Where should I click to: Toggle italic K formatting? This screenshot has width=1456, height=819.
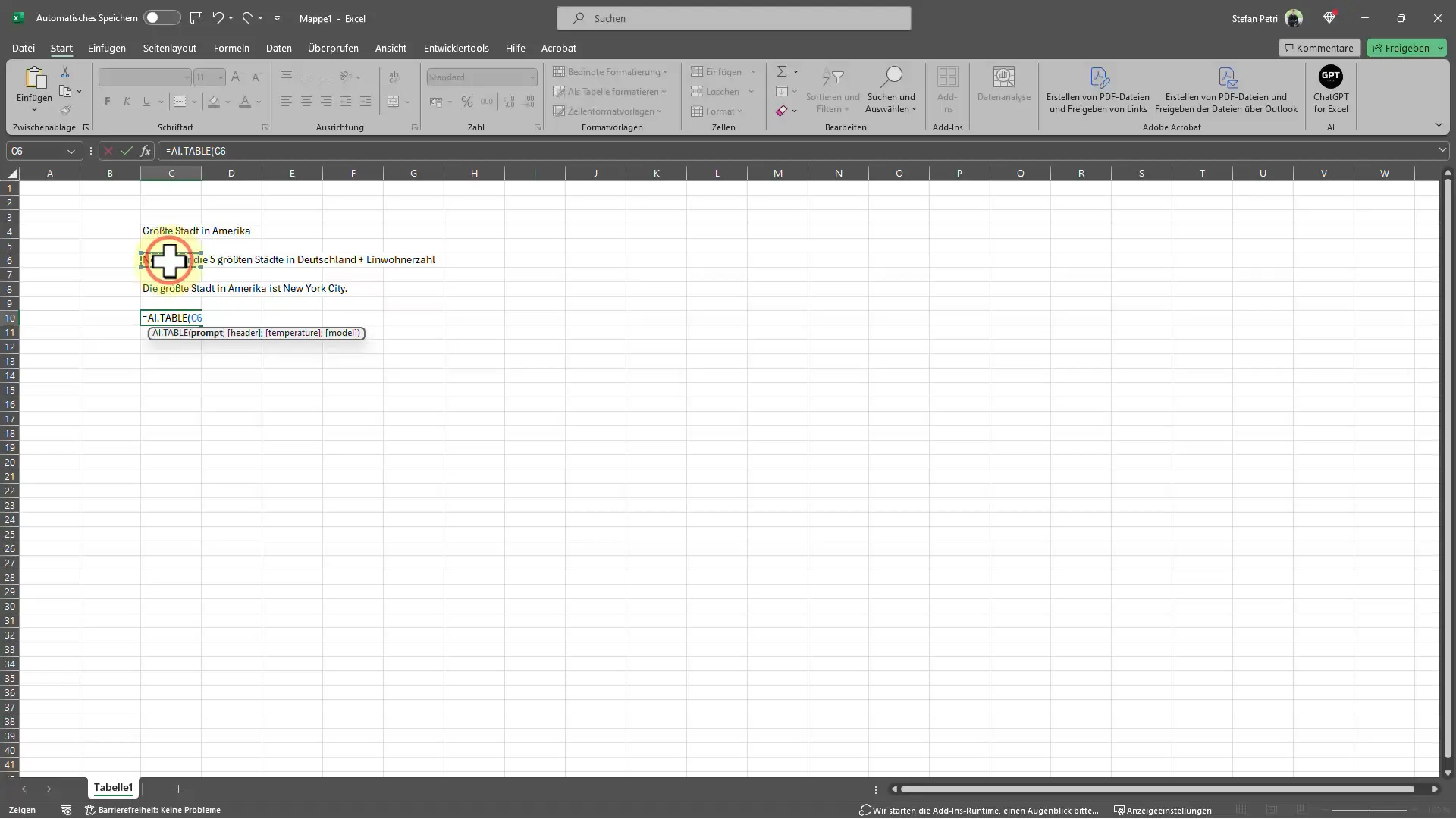(127, 102)
